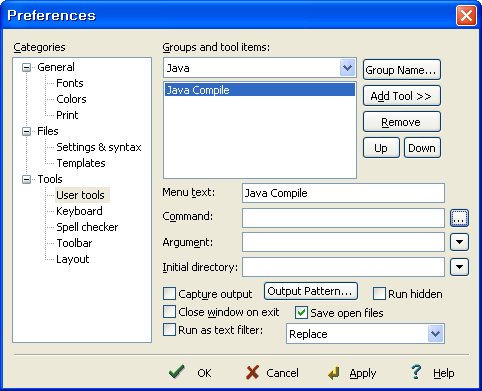Click the question mark Help icon

pos(416,372)
